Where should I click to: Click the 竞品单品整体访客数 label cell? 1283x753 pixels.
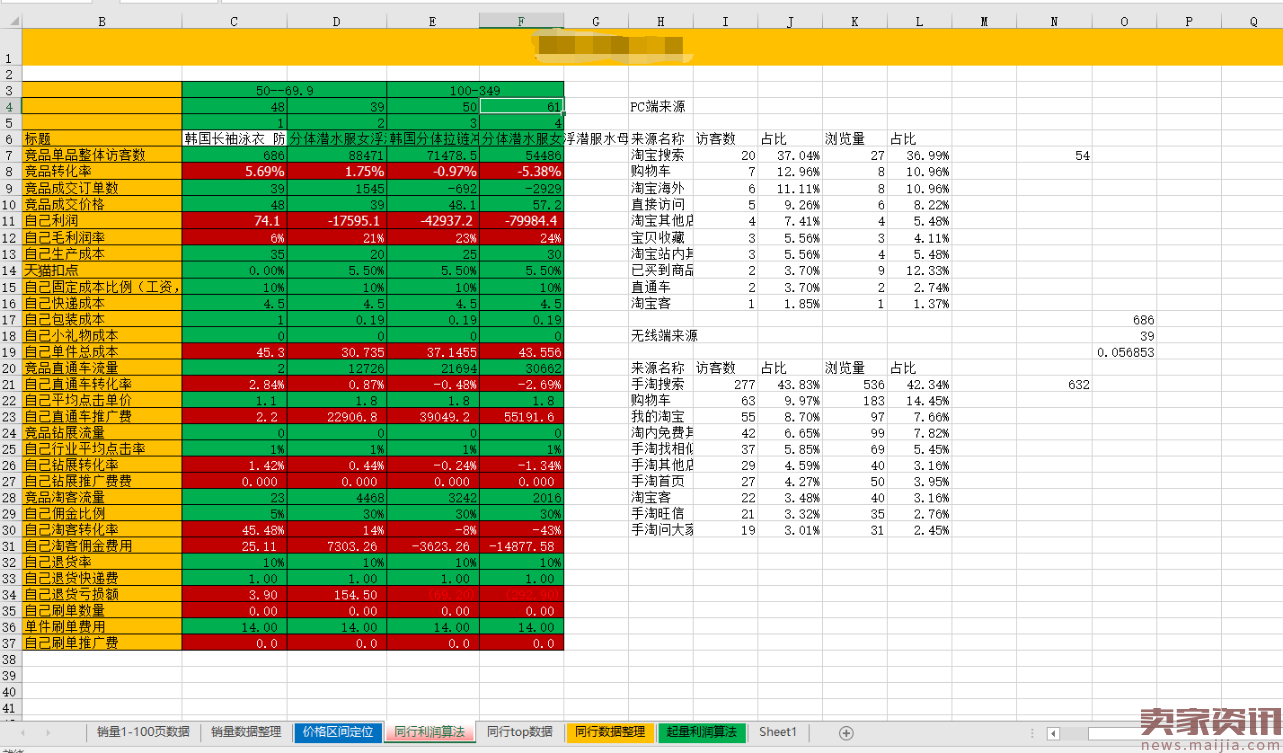[102, 155]
